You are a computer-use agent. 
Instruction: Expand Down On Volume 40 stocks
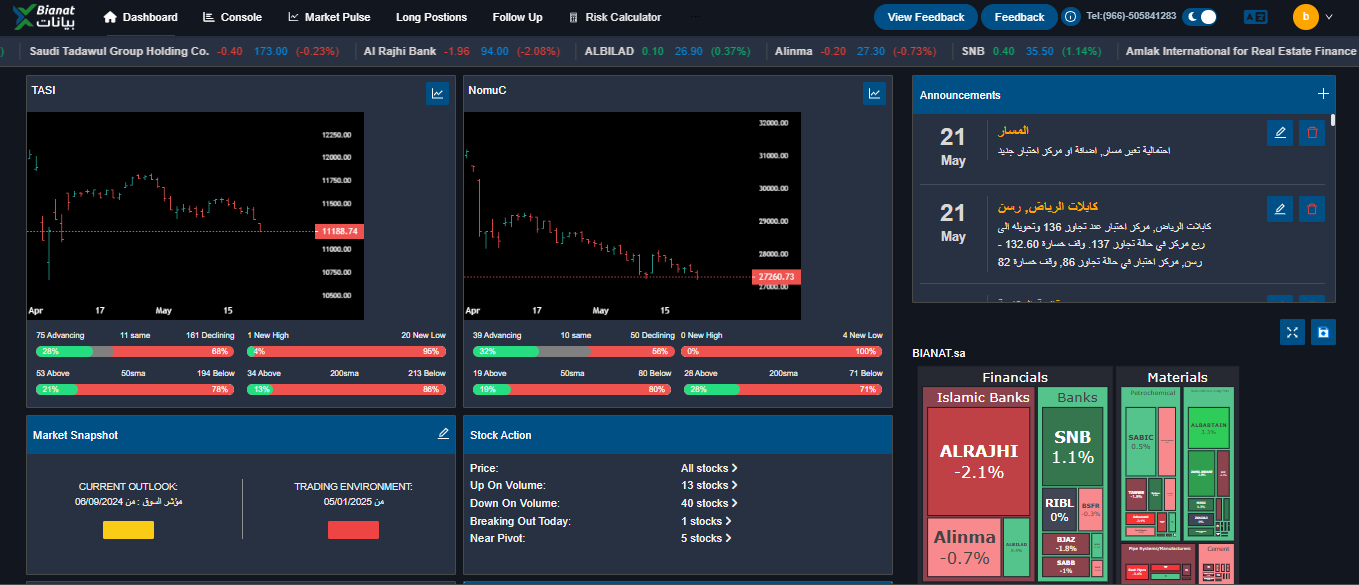point(709,503)
